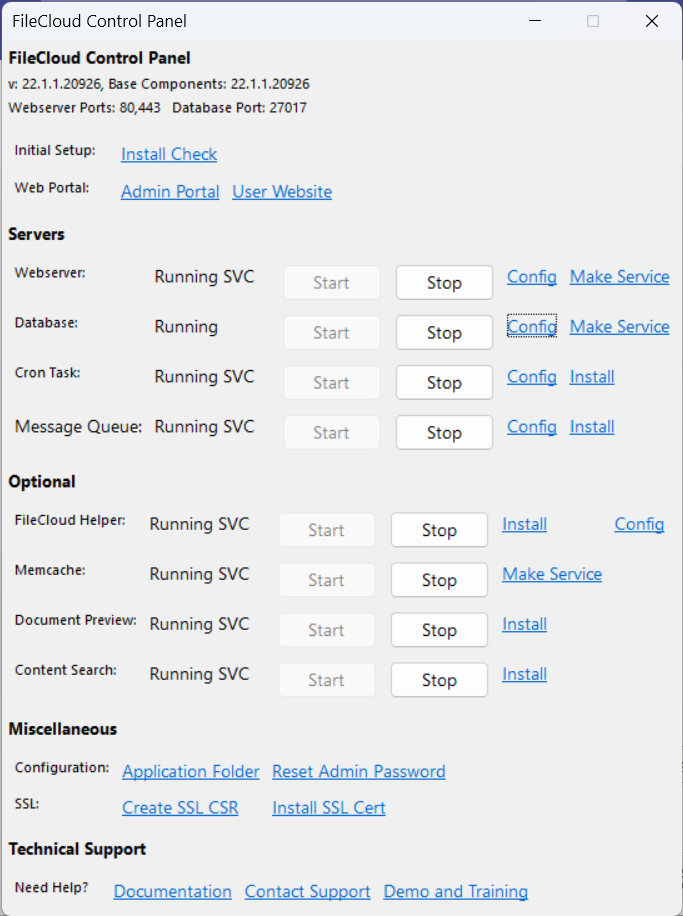Screen dimensions: 683x916
Task: Run the Install Check for initial setup
Action: 168,154
